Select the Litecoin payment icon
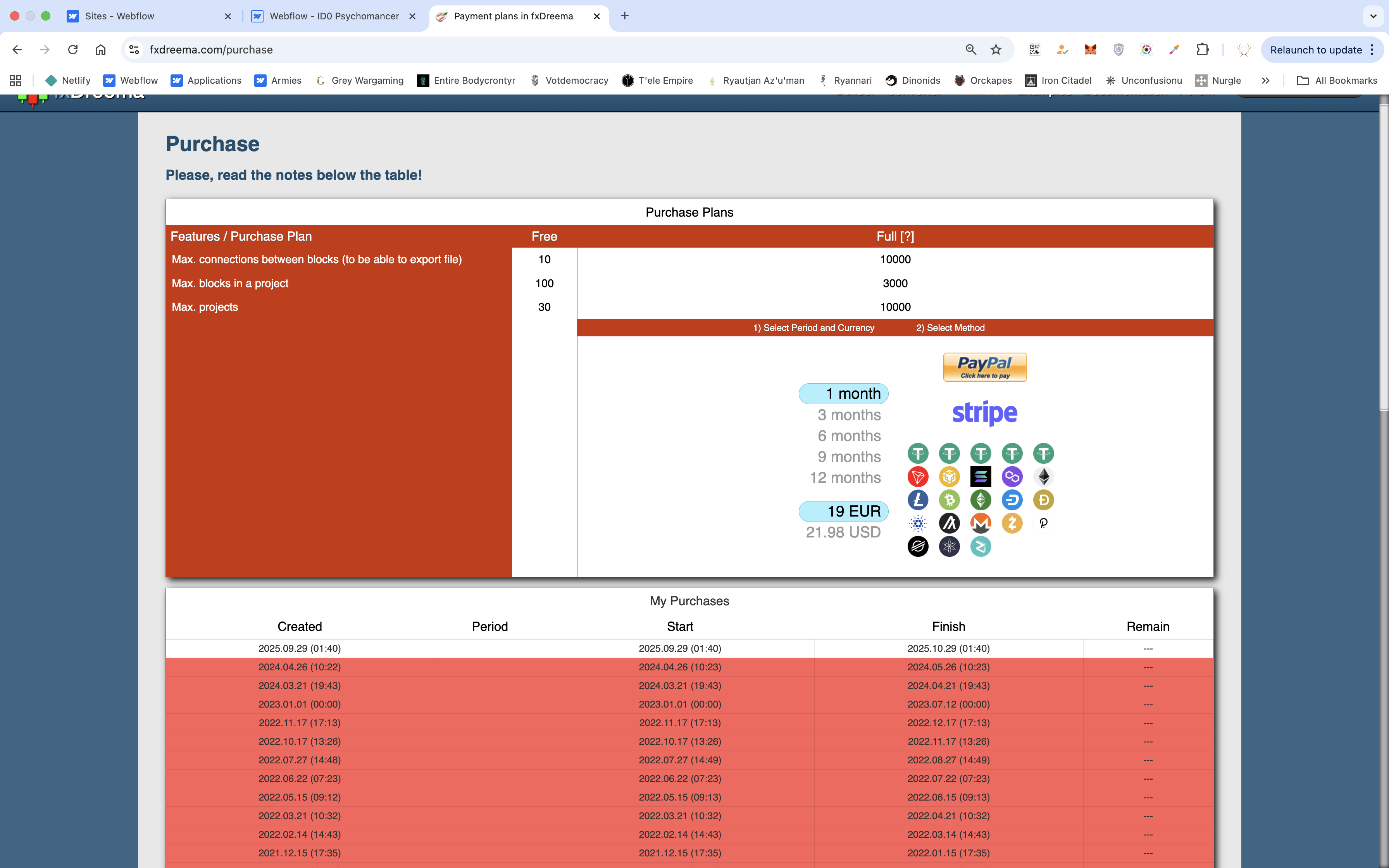This screenshot has width=1389, height=868. 918,500
